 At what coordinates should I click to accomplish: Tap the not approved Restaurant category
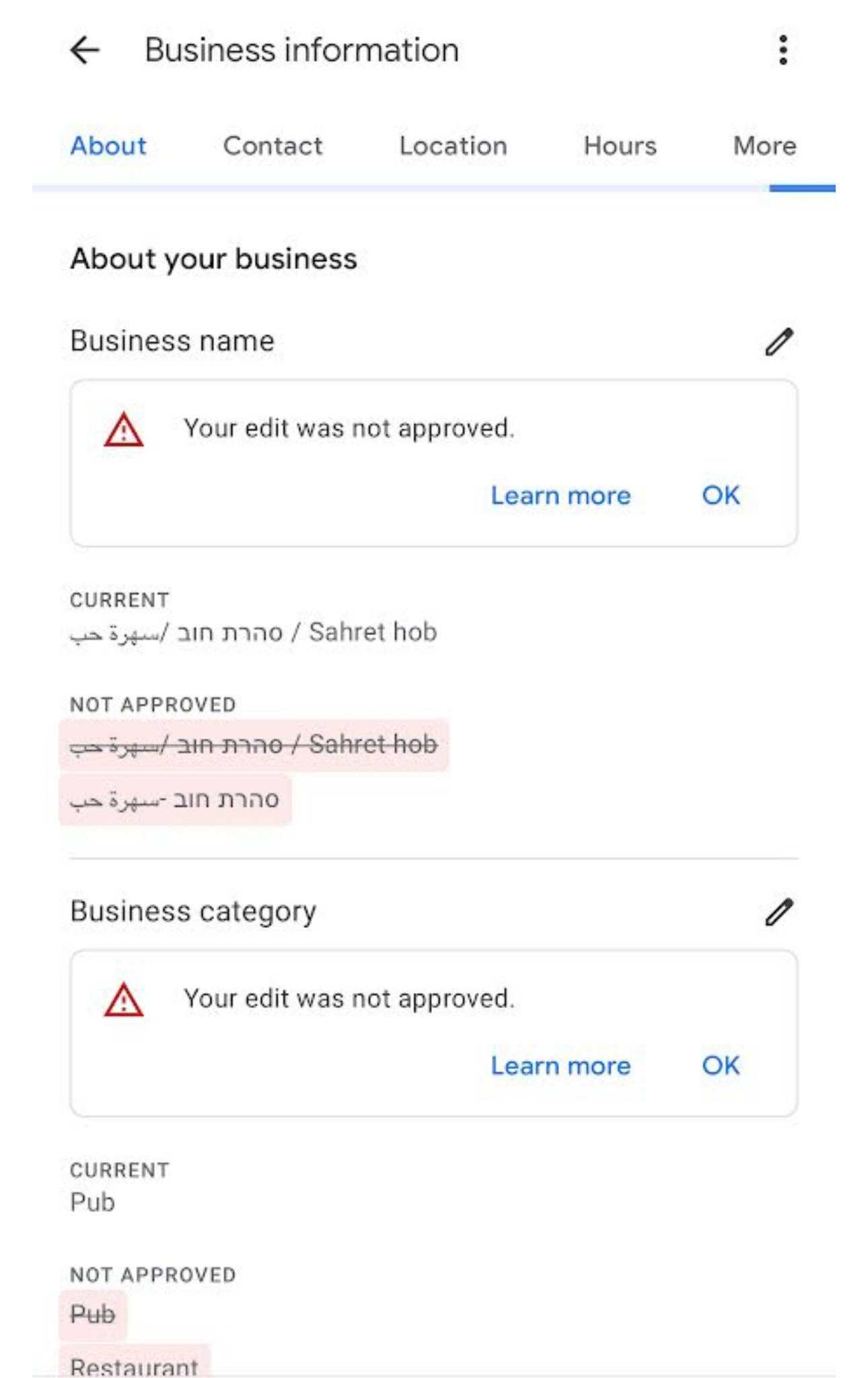pyautogui.click(x=135, y=1365)
